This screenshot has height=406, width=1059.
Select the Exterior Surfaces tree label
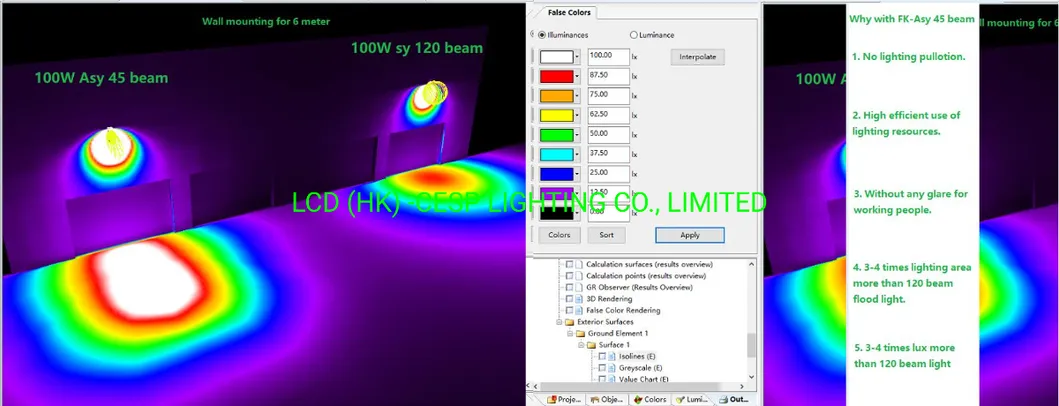(605, 322)
